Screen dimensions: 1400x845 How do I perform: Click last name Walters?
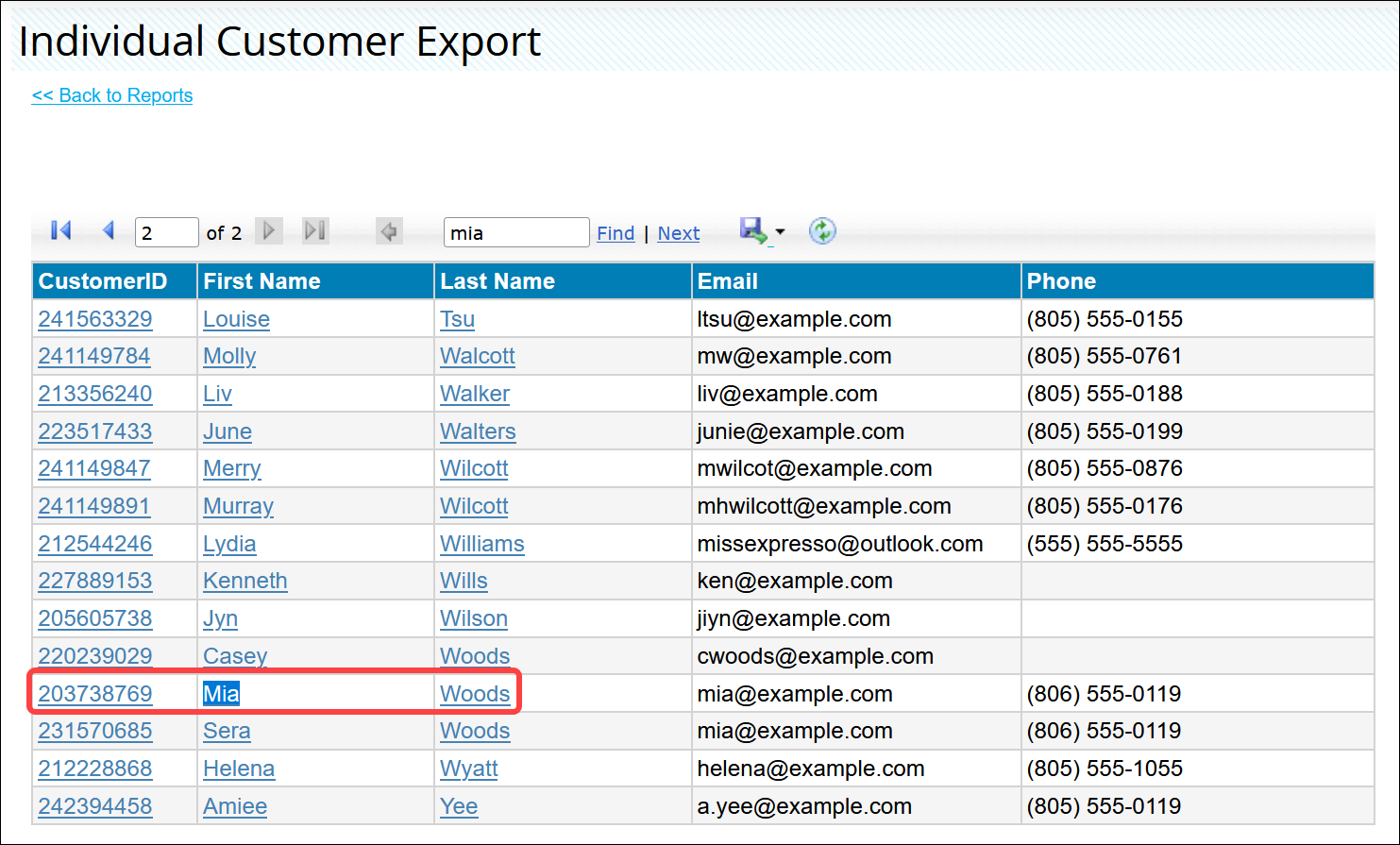point(478,431)
